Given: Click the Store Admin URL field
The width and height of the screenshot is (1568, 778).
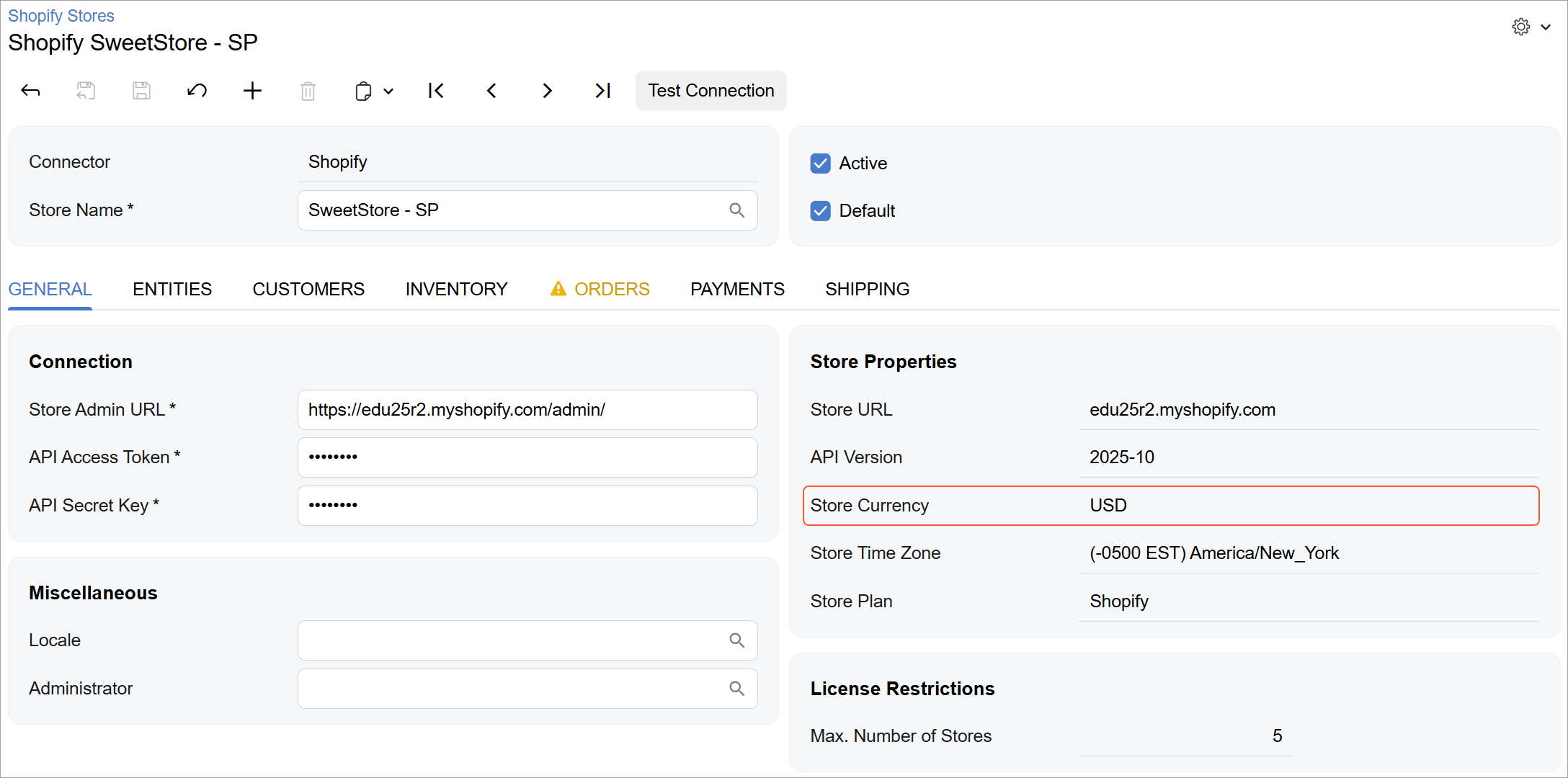Looking at the screenshot, I should [527, 410].
